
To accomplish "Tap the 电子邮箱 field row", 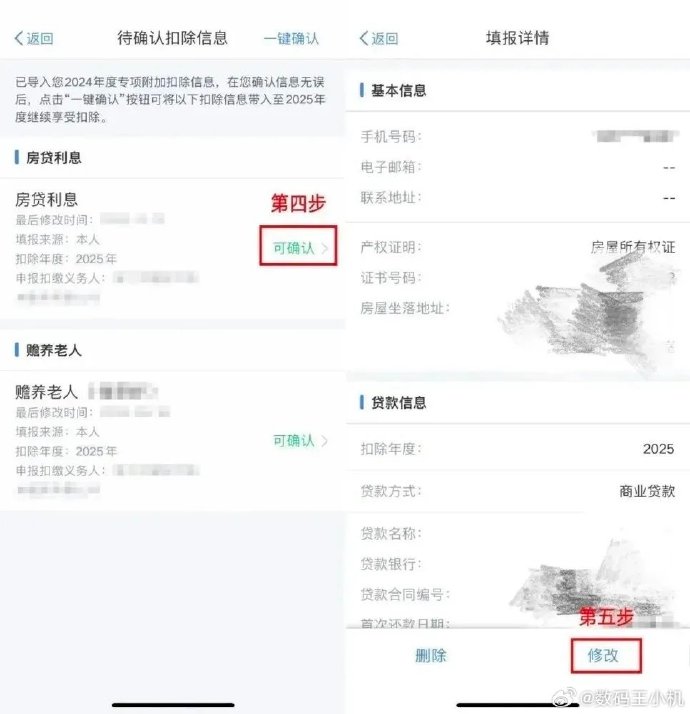I will tap(518, 167).
